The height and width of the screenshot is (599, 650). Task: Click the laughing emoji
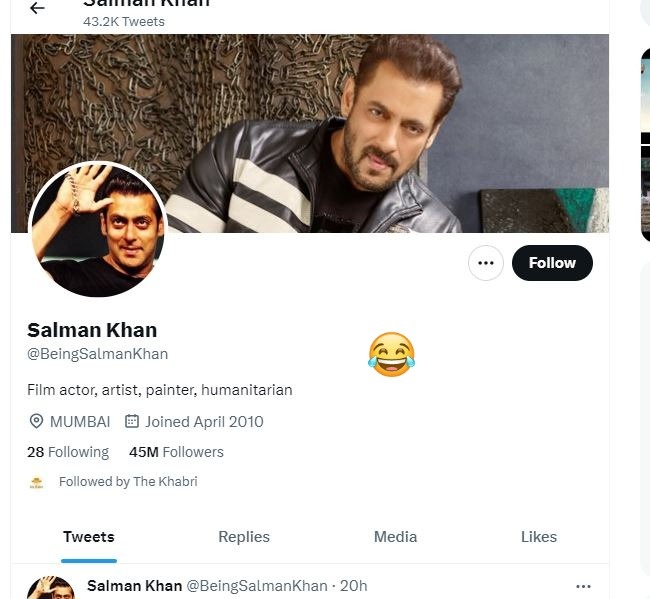coord(391,354)
